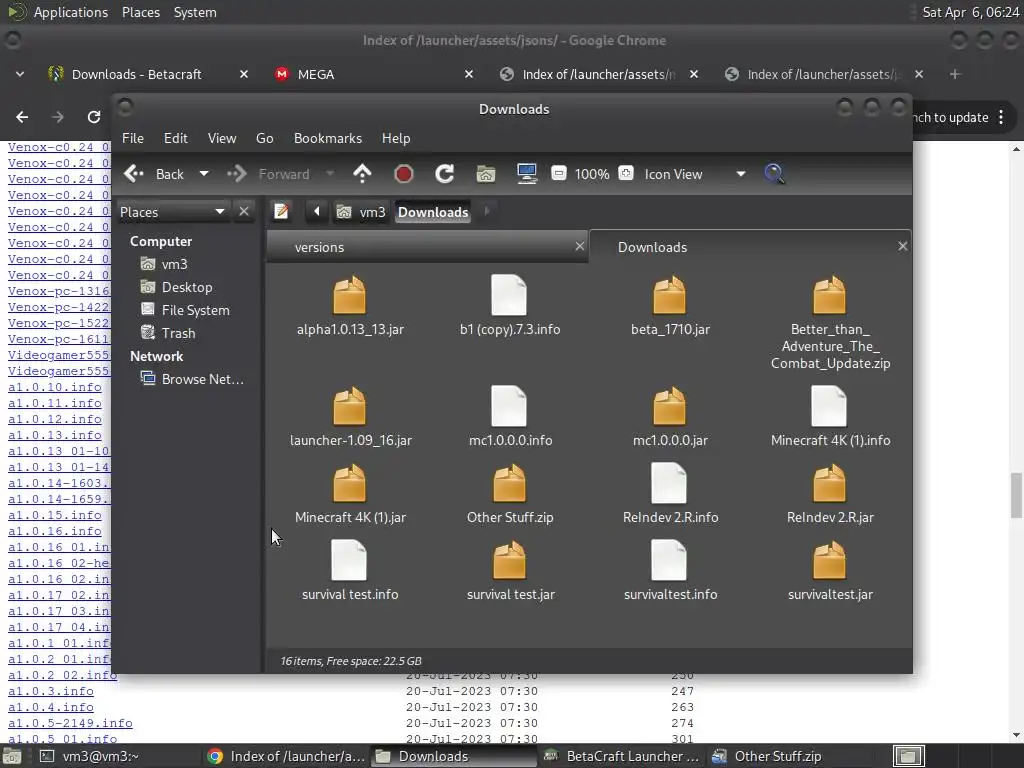This screenshot has width=1024, height=768.
Task: Open the View menu
Action: pyautogui.click(x=222, y=138)
